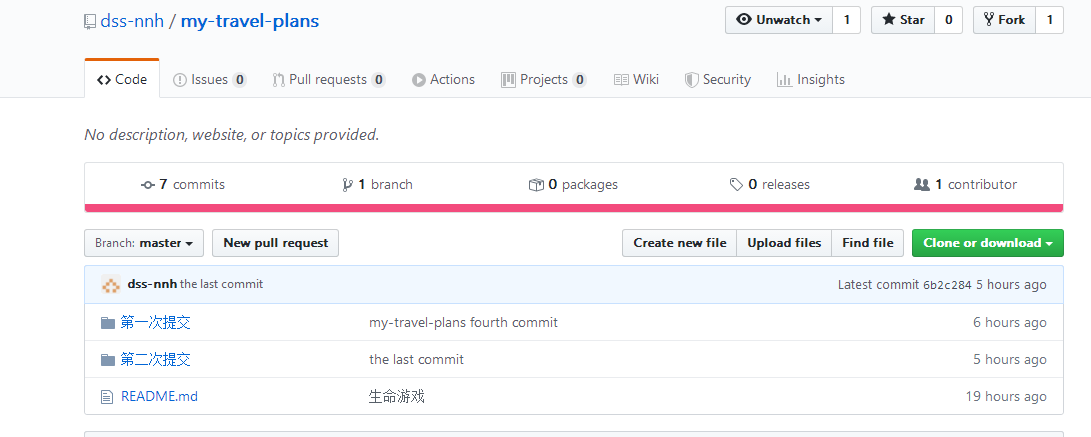Expand the Branch: master selector
Screen dimensions: 1091x437
pyautogui.click(x=144, y=243)
